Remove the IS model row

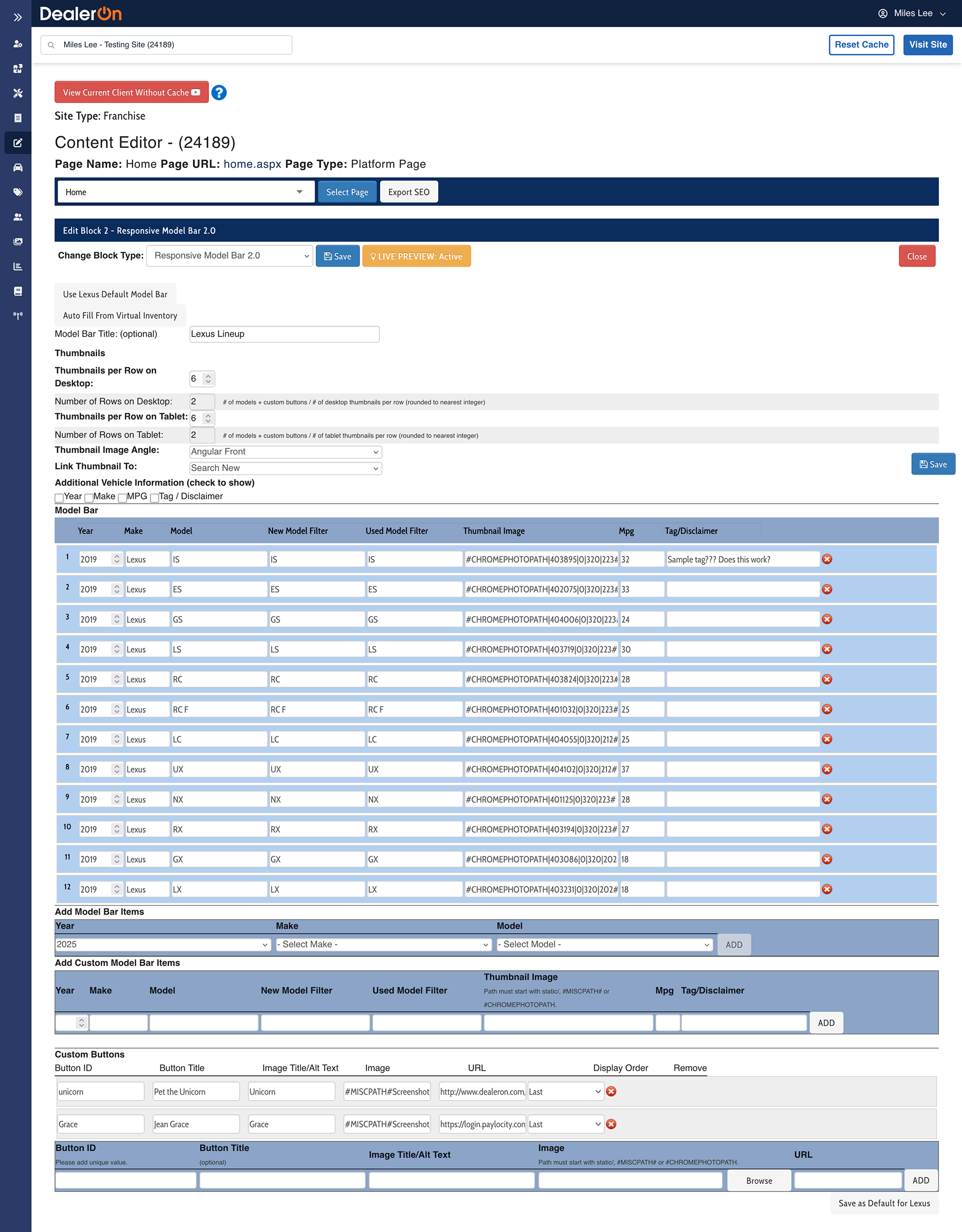tap(827, 559)
